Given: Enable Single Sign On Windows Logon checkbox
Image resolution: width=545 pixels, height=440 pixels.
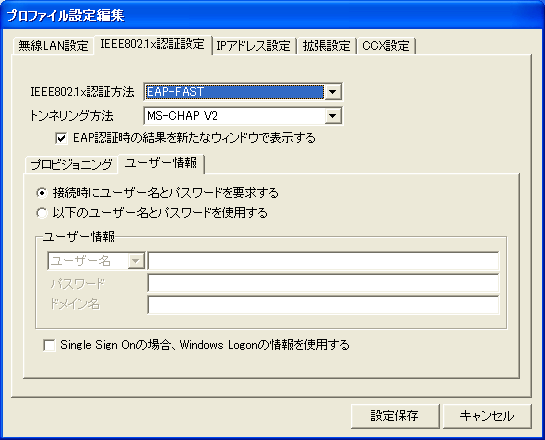Looking at the screenshot, I should pyautogui.click(x=49, y=345).
